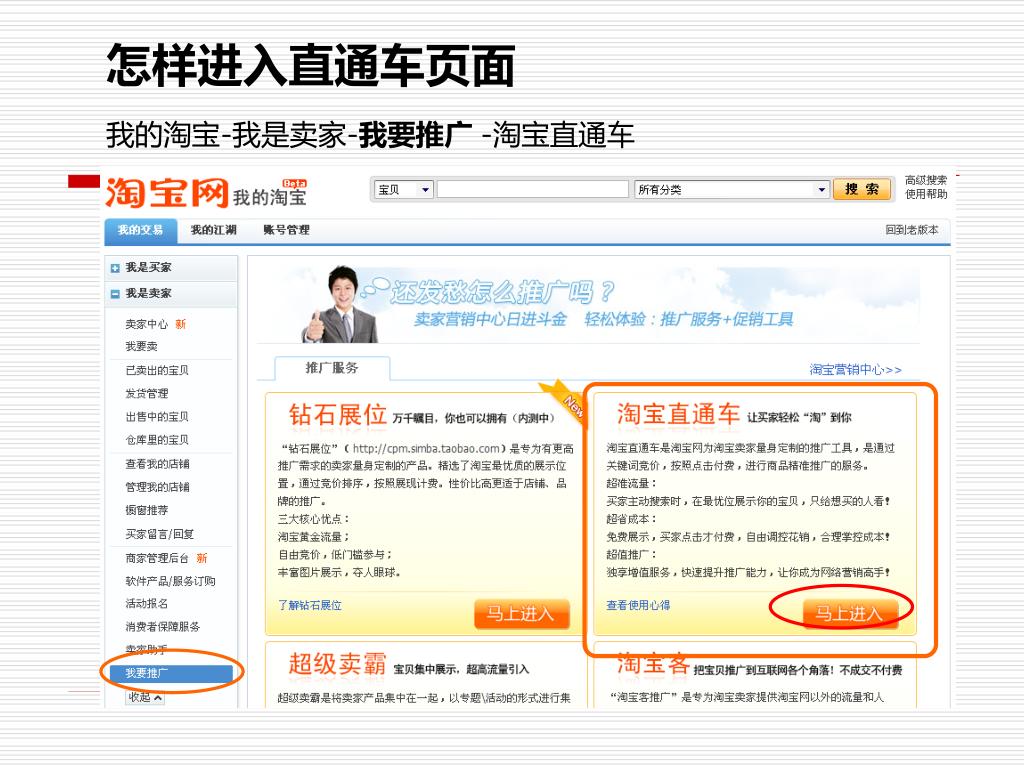1024x768 pixels.
Task: Click 回到老版本 link
Action: coord(912,230)
